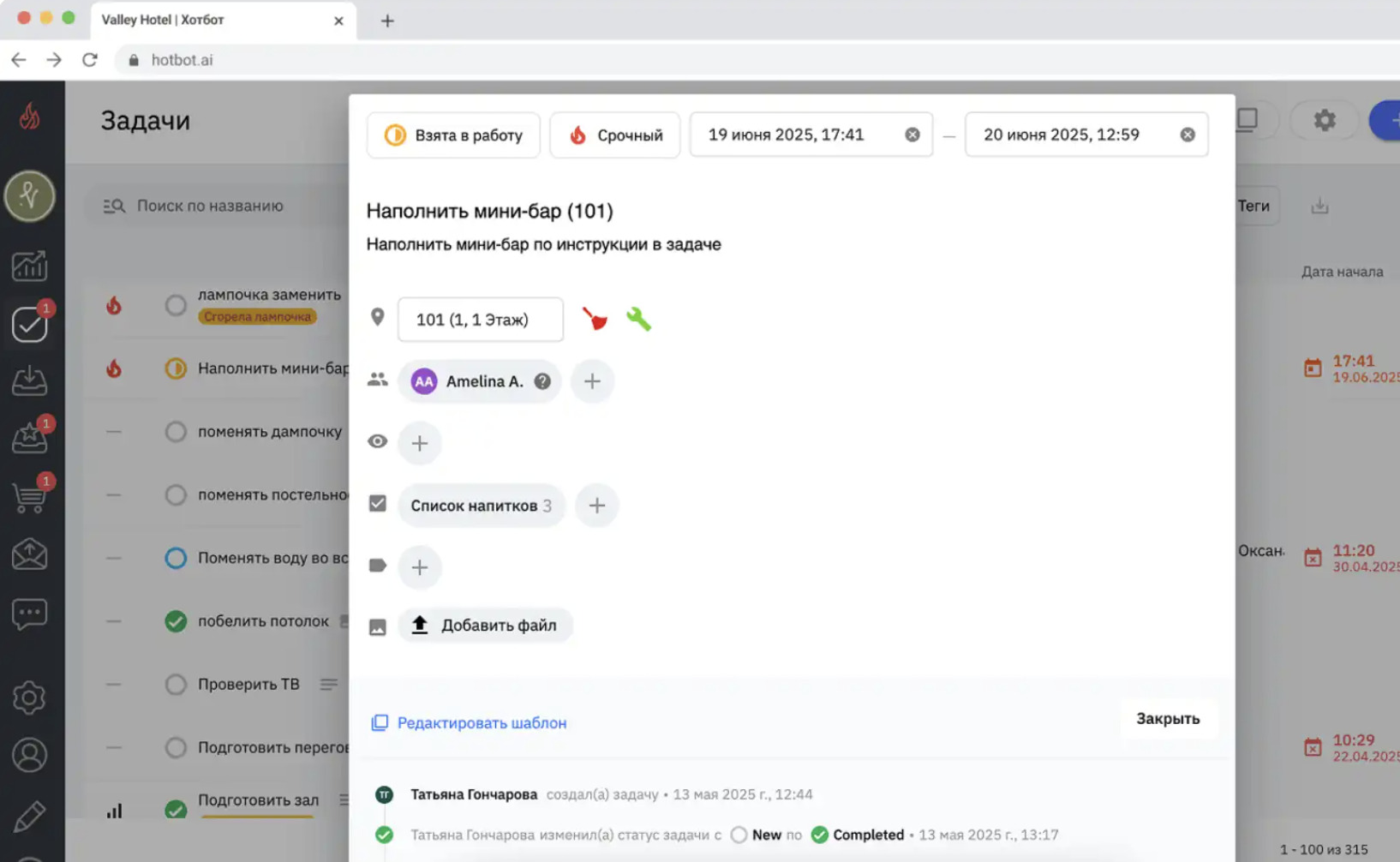
Task: Open the analytics chart icon in sidebar
Action: point(29,266)
